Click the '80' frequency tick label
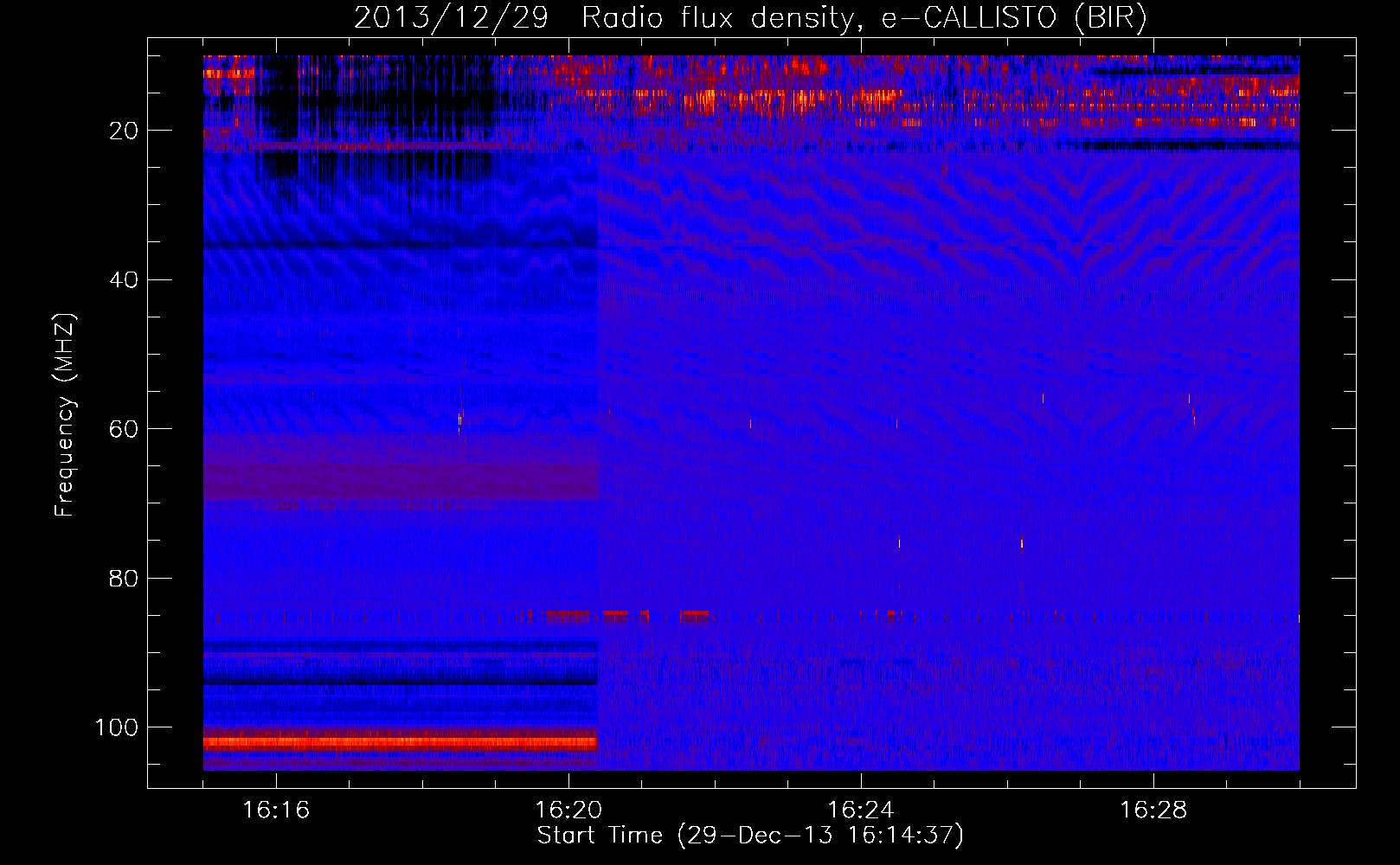Screen dimensions: 1400x865 pyautogui.click(x=124, y=579)
